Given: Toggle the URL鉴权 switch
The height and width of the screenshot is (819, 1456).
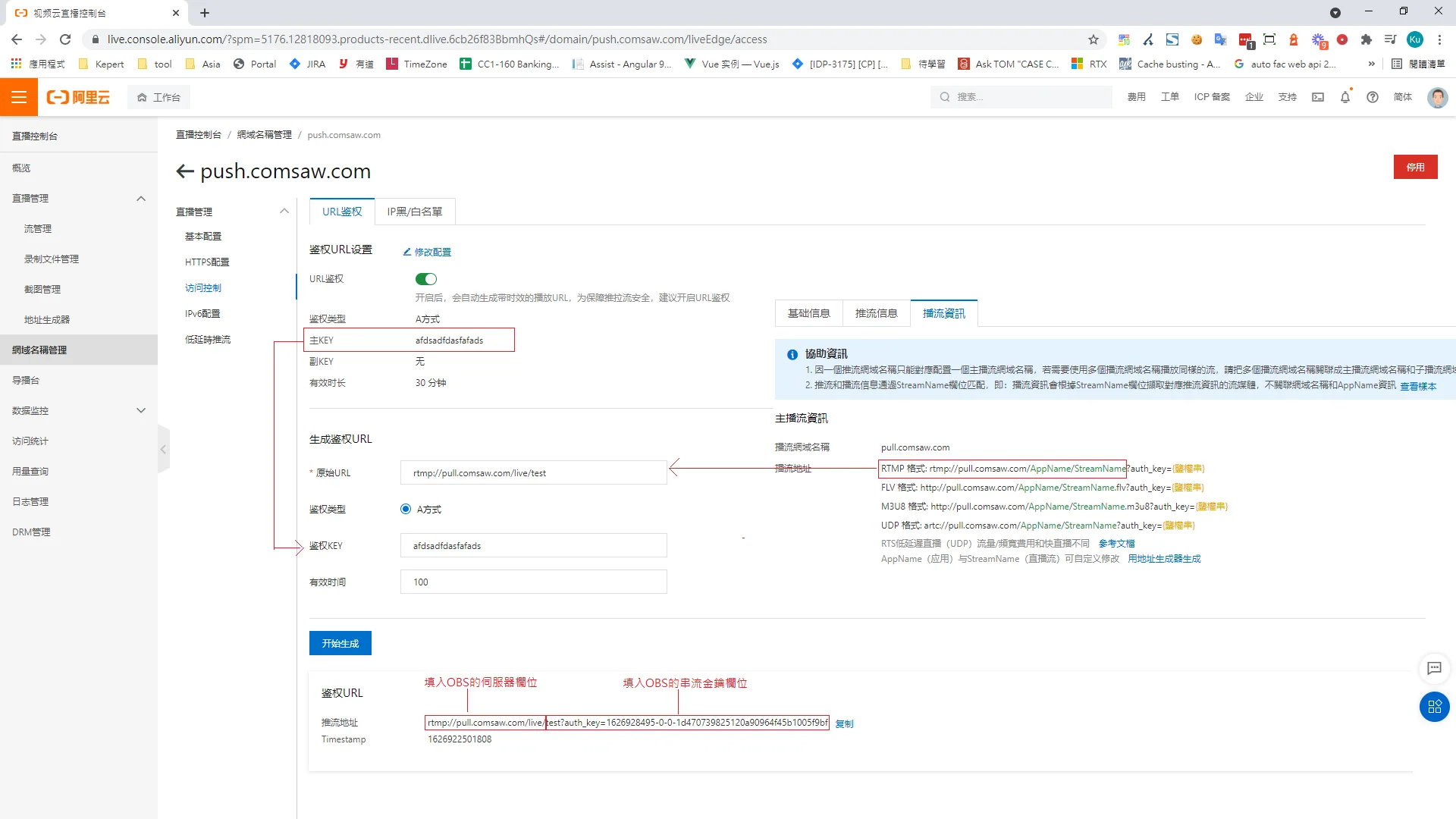Looking at the screenshot, I should (x=426, y=279).
